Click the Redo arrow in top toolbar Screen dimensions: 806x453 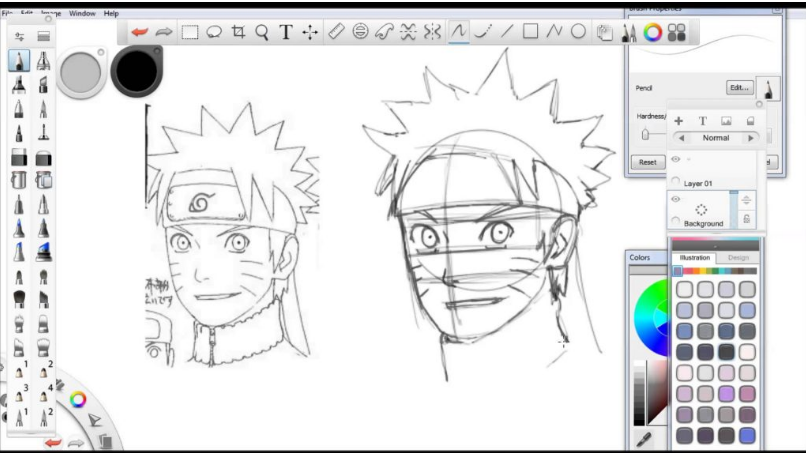click(164, 32)
